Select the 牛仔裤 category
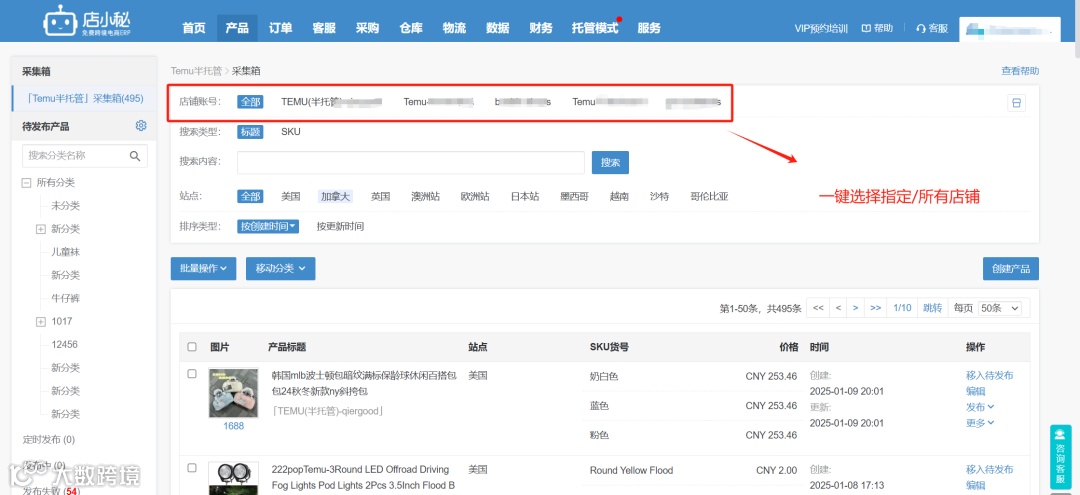This screenshot has width=1080, height=495. pyautogui.click(x=65, y=298)
